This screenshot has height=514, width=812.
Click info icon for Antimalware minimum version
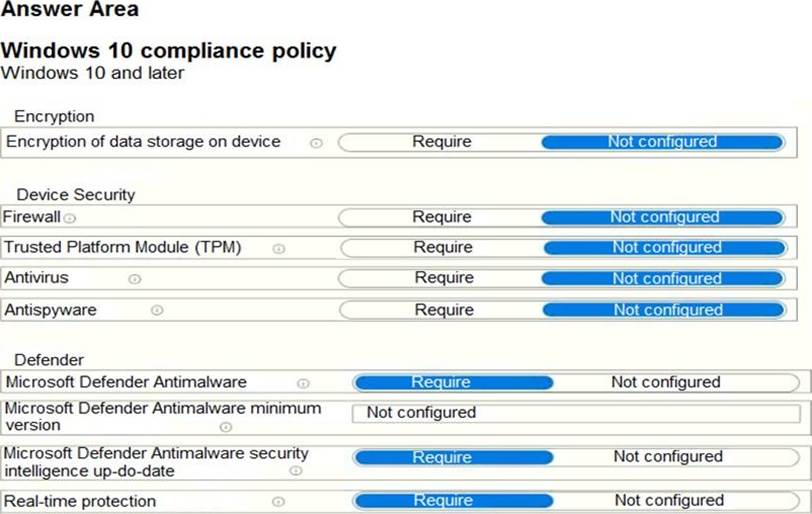click(226, 427)
